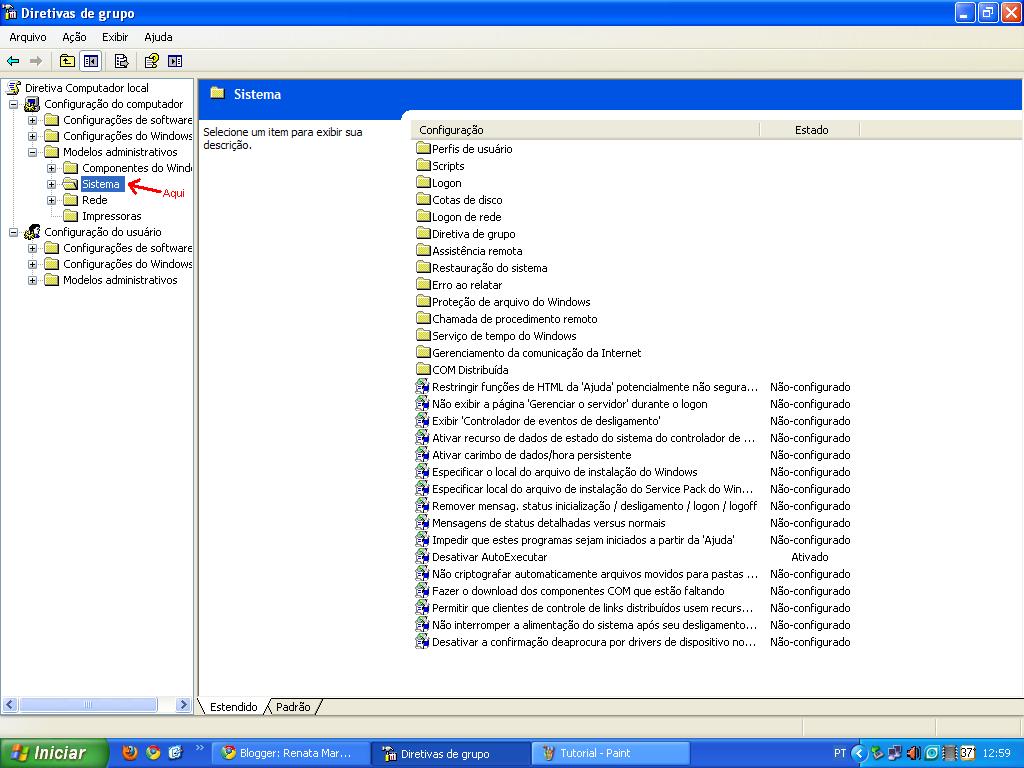Collapse Modelos administrativos under computer configuration
1024x768 pixels.
click(x=32, y=152)
